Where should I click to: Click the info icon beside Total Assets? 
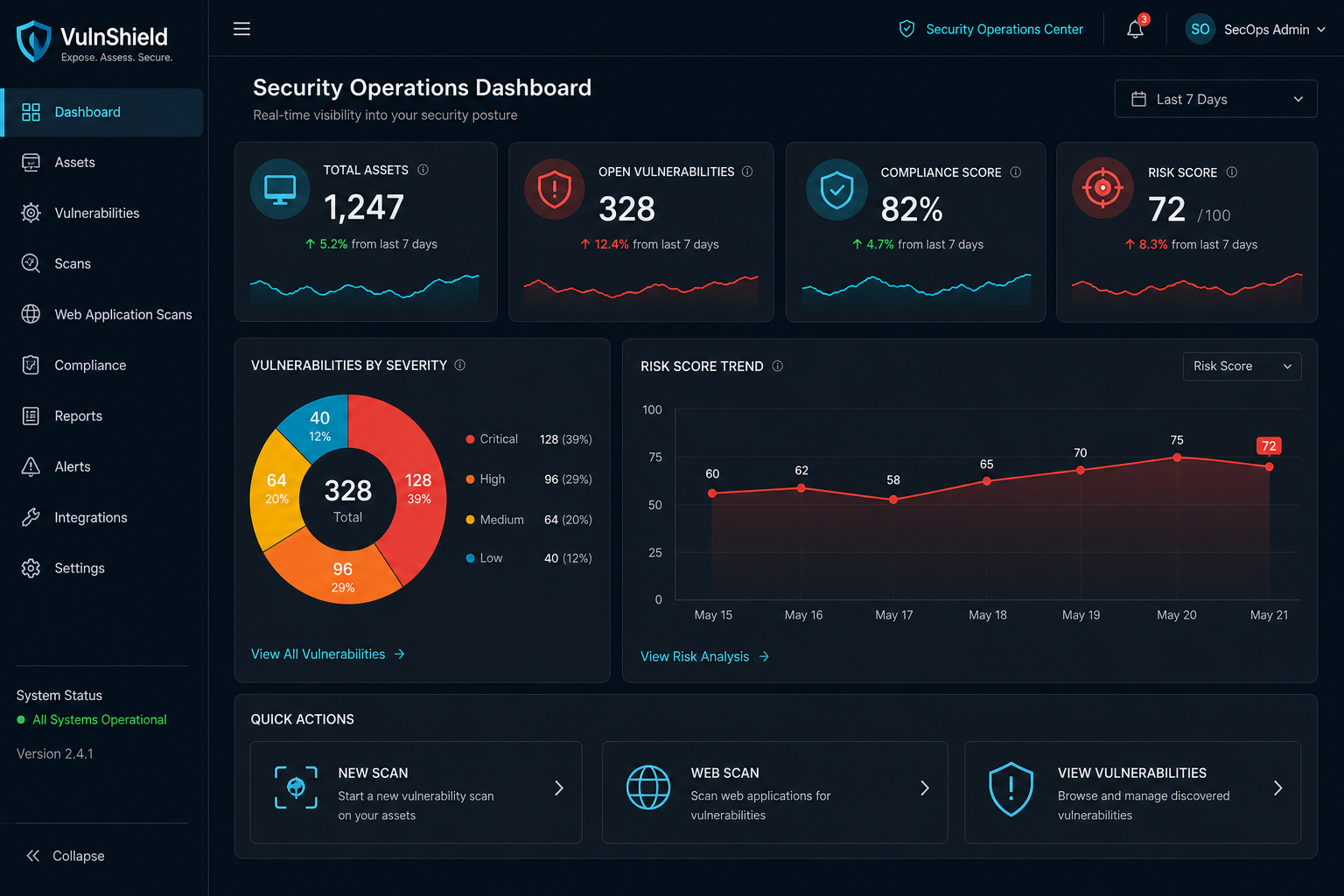point(423,170)
